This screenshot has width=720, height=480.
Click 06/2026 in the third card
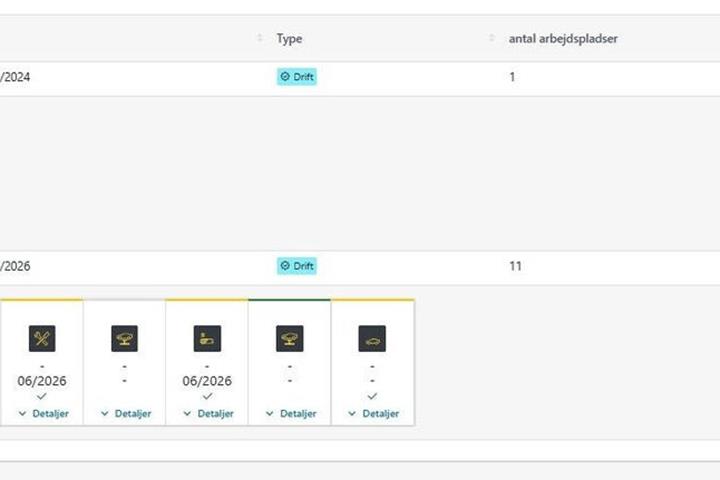coord(207,381)
